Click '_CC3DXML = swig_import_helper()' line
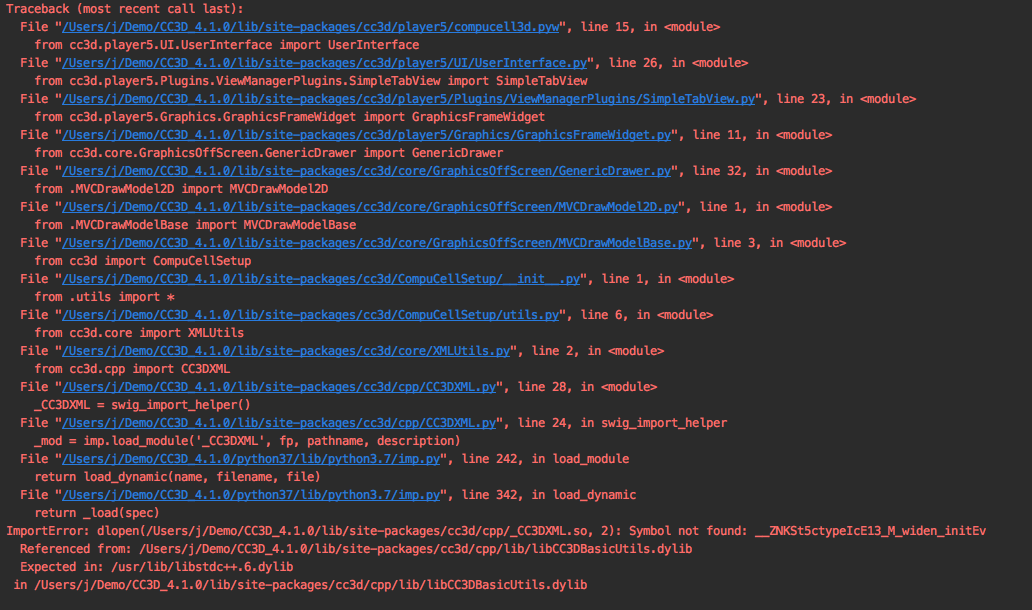Viewport: 1032px width, 610px height. pos(143,405)
